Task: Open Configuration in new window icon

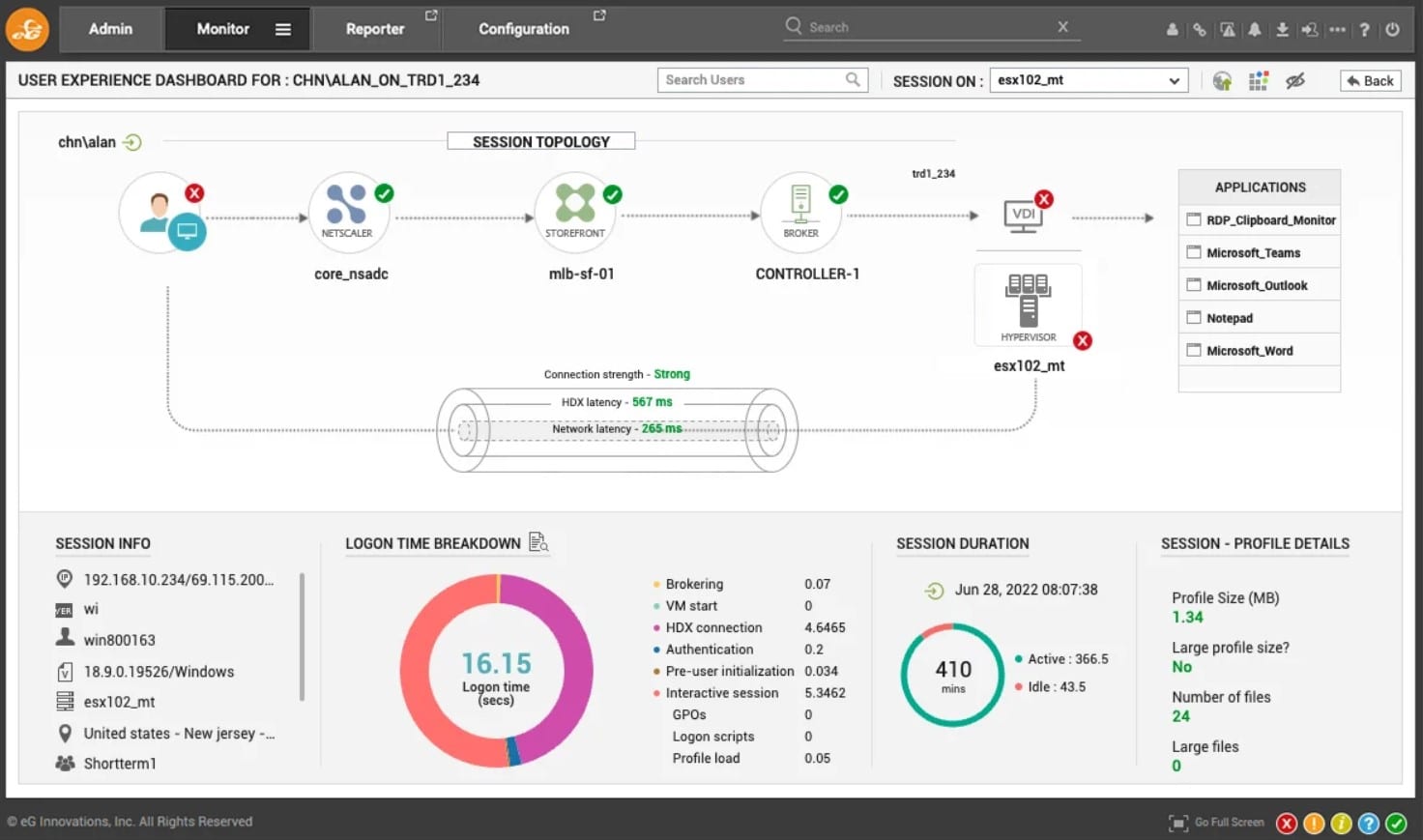Action: click(599, 15)
